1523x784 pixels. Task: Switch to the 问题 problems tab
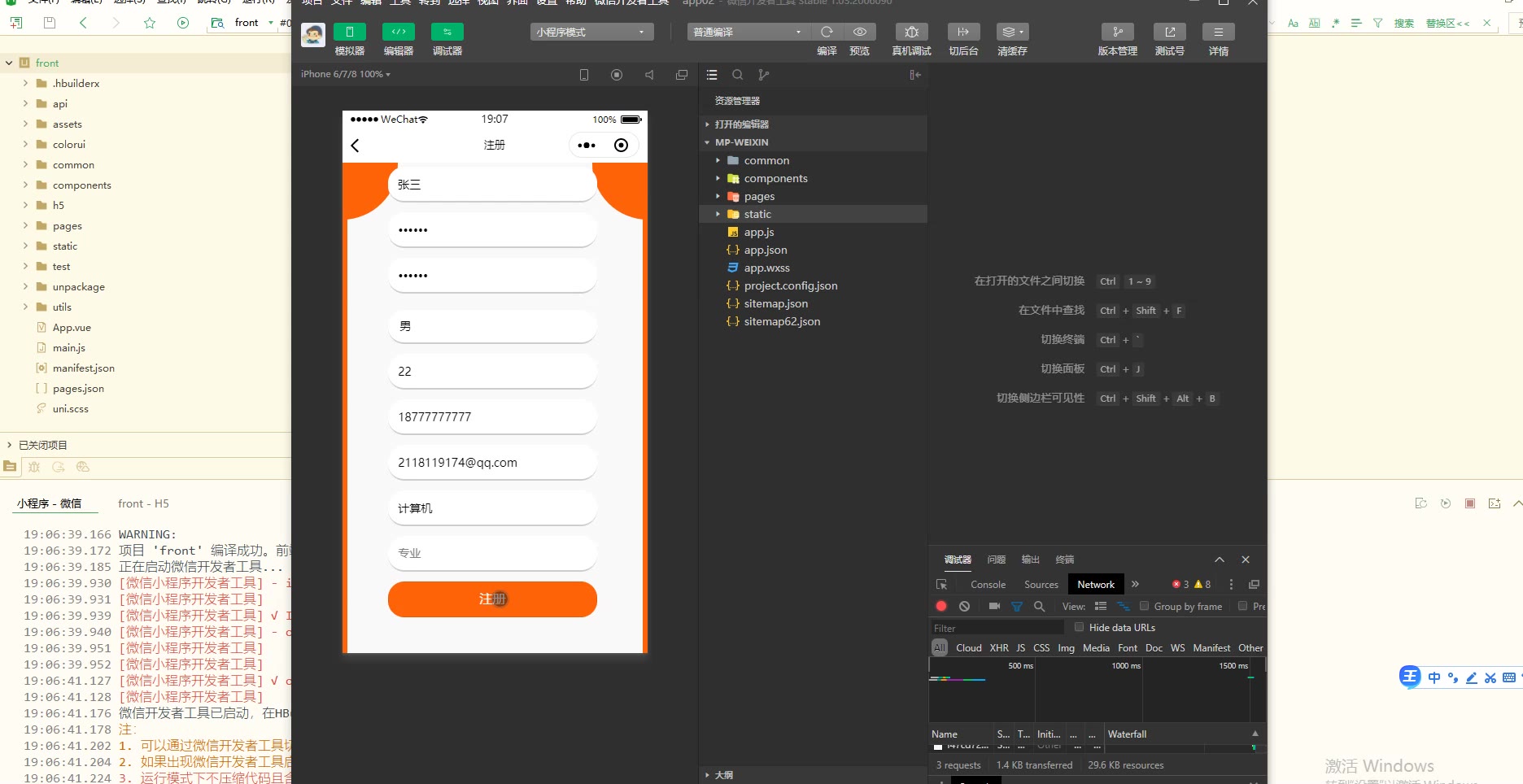[997, 560]
